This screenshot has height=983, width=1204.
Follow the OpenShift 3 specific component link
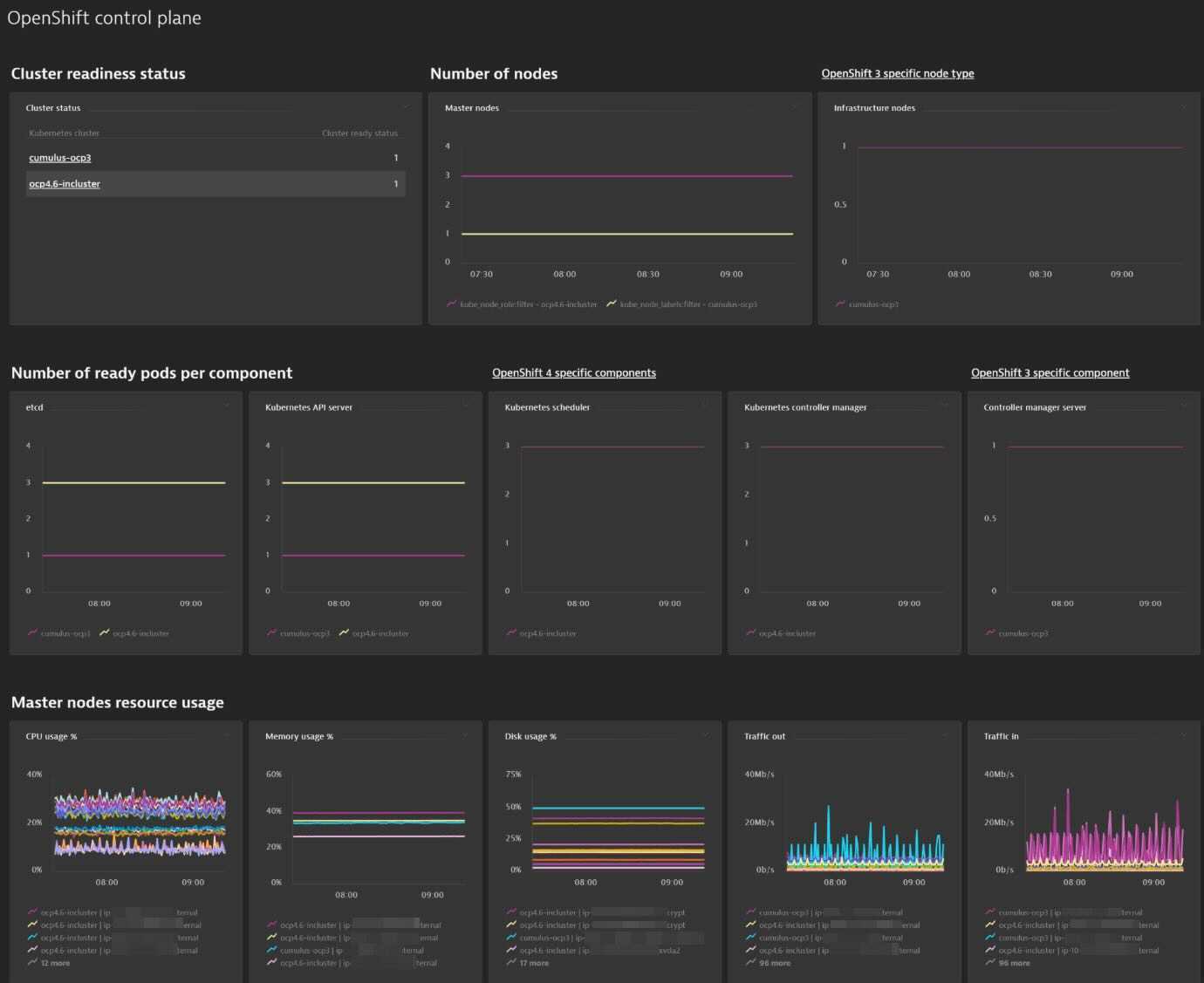(1050, 372)
